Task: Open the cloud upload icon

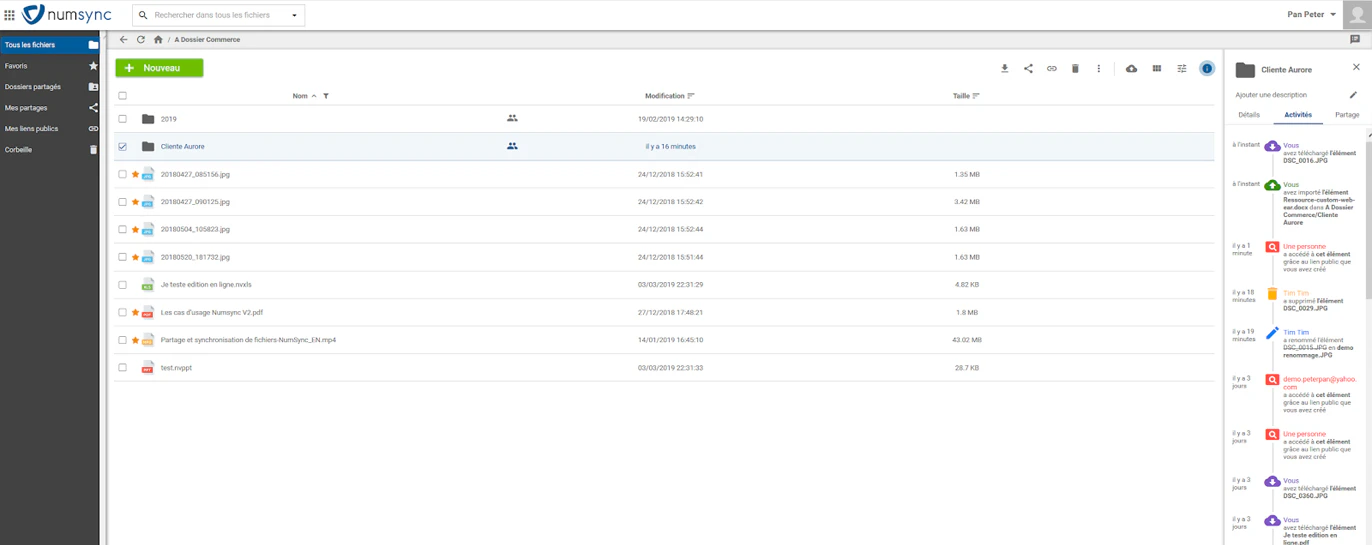Action: coord(1131,69)
